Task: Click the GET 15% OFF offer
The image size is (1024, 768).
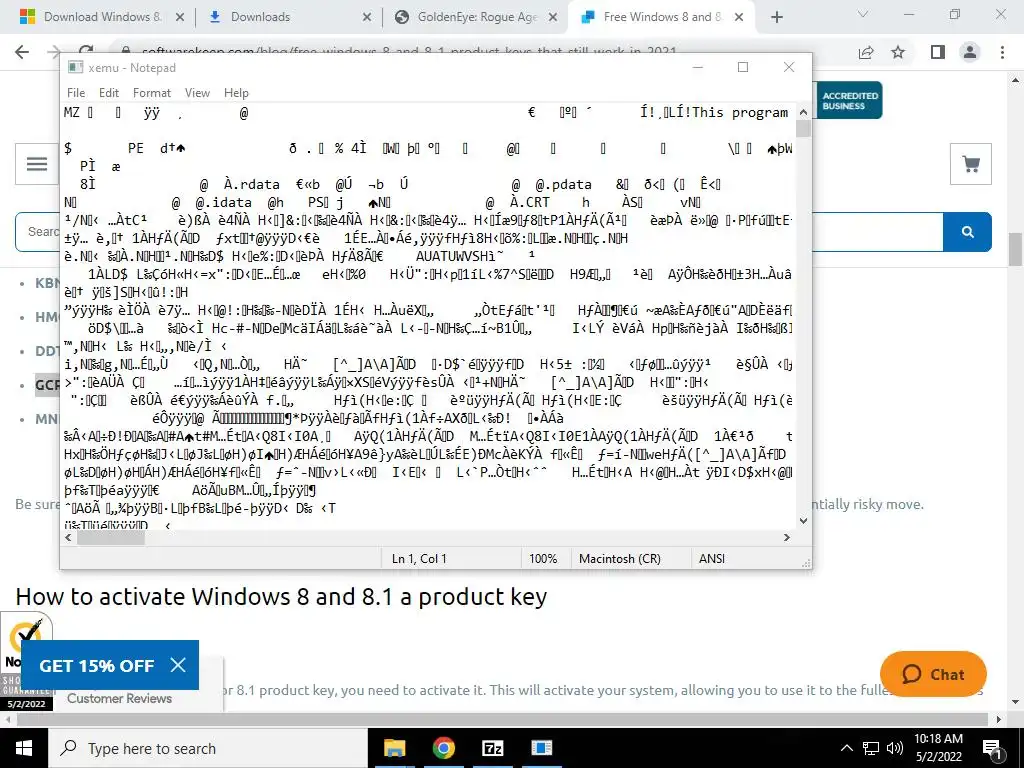Action: click(x=97, y=665)
